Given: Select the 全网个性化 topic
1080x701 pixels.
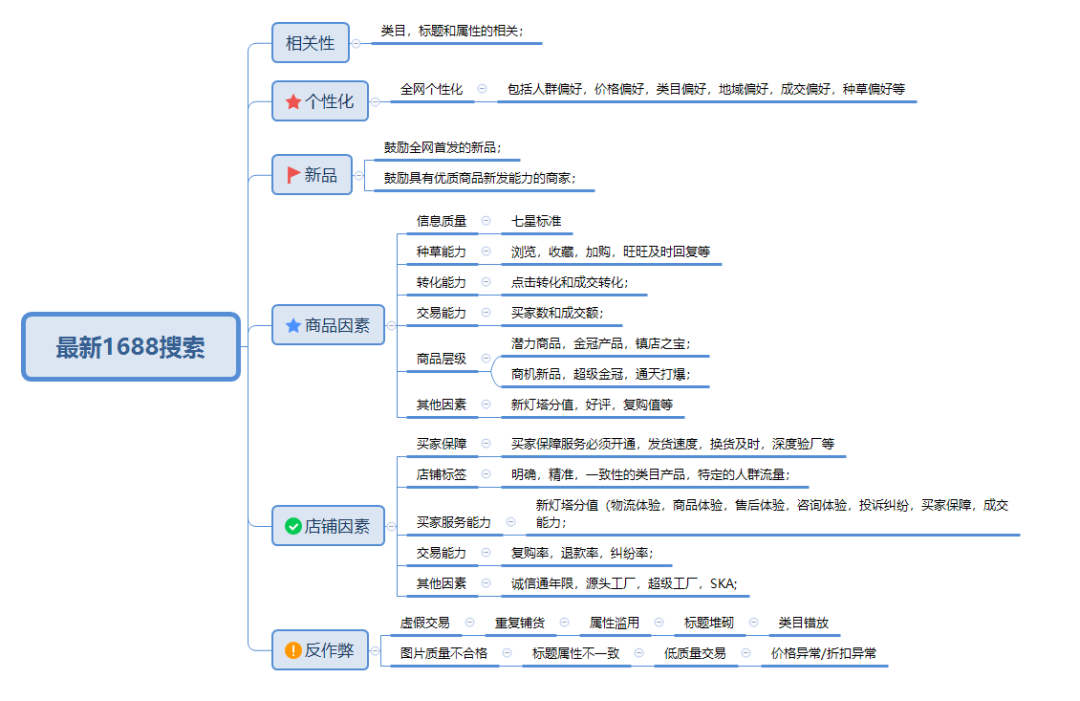Looking at the screenshot, I should click(432, 90).
